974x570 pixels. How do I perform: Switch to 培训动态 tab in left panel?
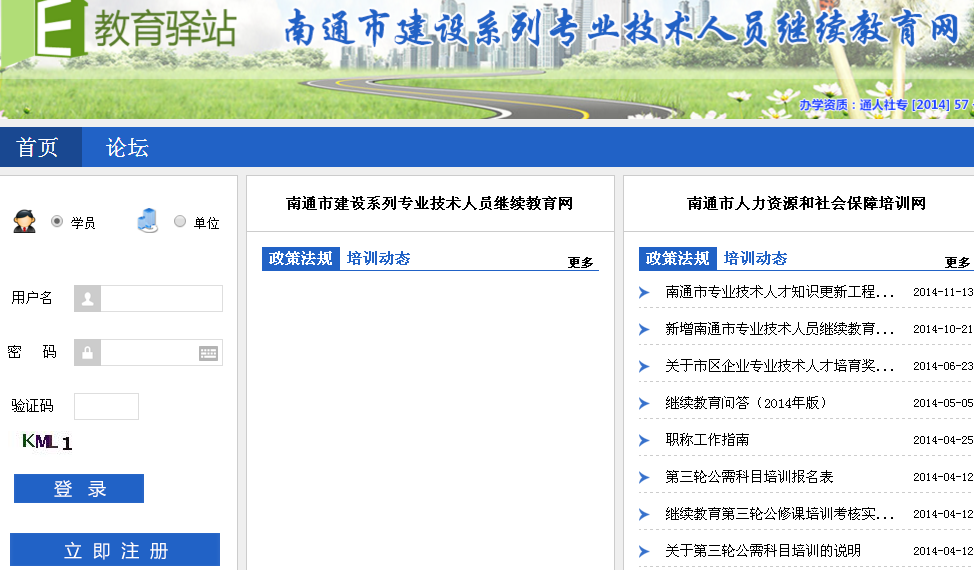(x=378, y=258)
